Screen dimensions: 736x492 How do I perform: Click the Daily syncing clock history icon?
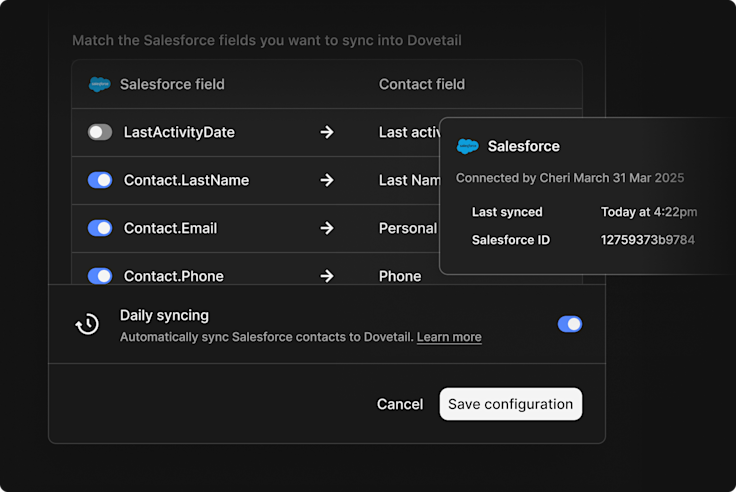(x=87, y=324)
